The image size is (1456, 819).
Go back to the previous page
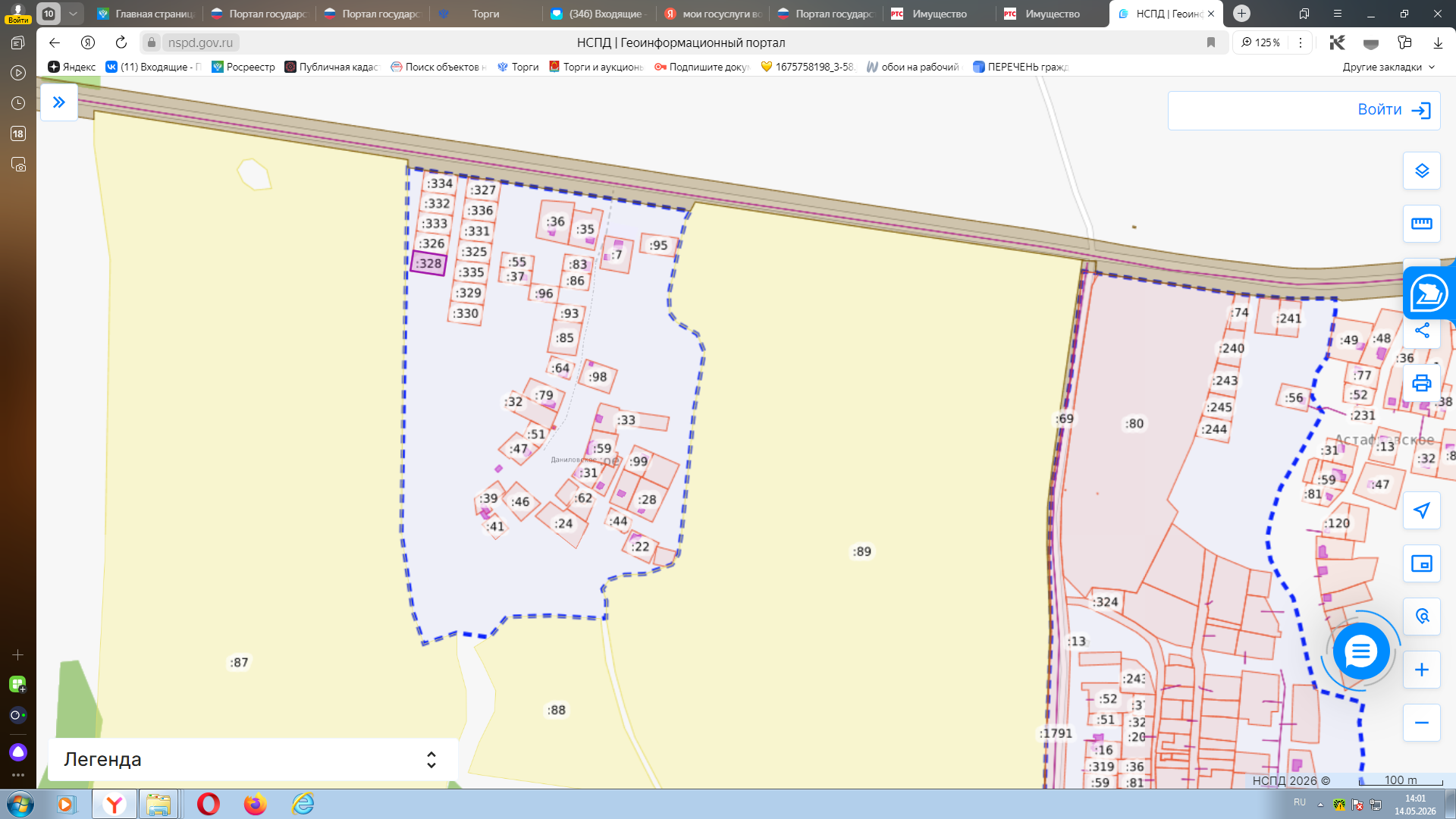coord(55,42)
